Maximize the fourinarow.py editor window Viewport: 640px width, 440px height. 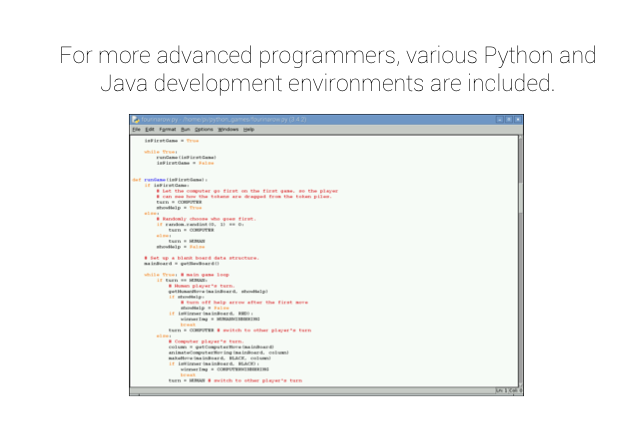click(x=507, y=119)
